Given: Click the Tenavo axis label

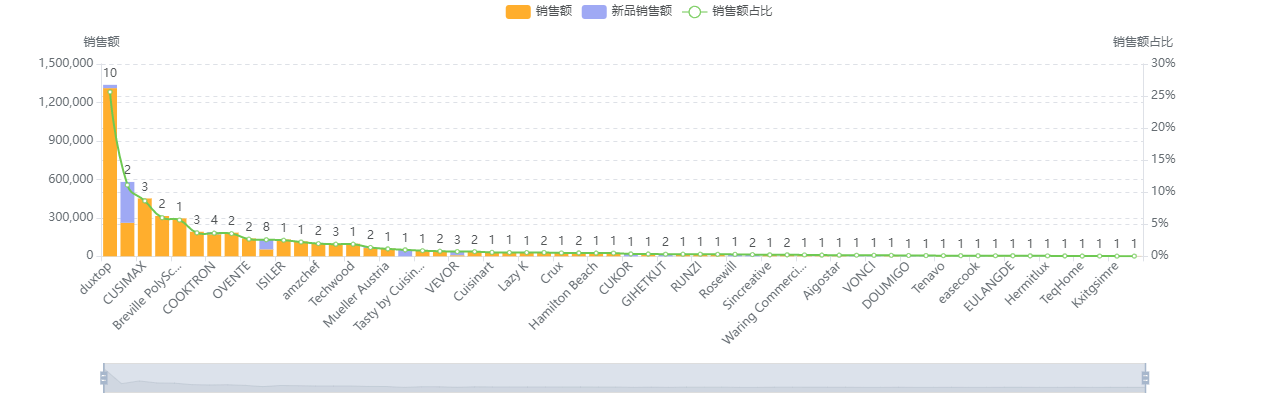Looking at the screenshot, I should (x=932, y=280).
